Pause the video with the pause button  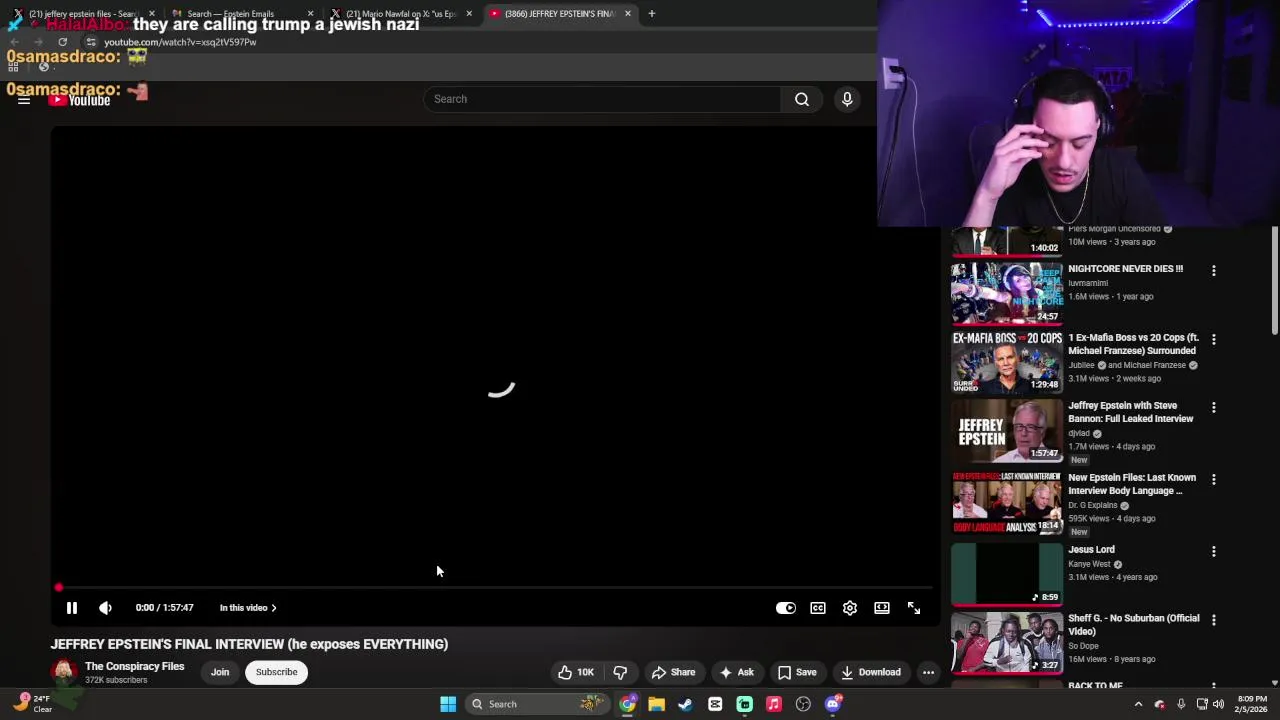click(x=72, y=608)
